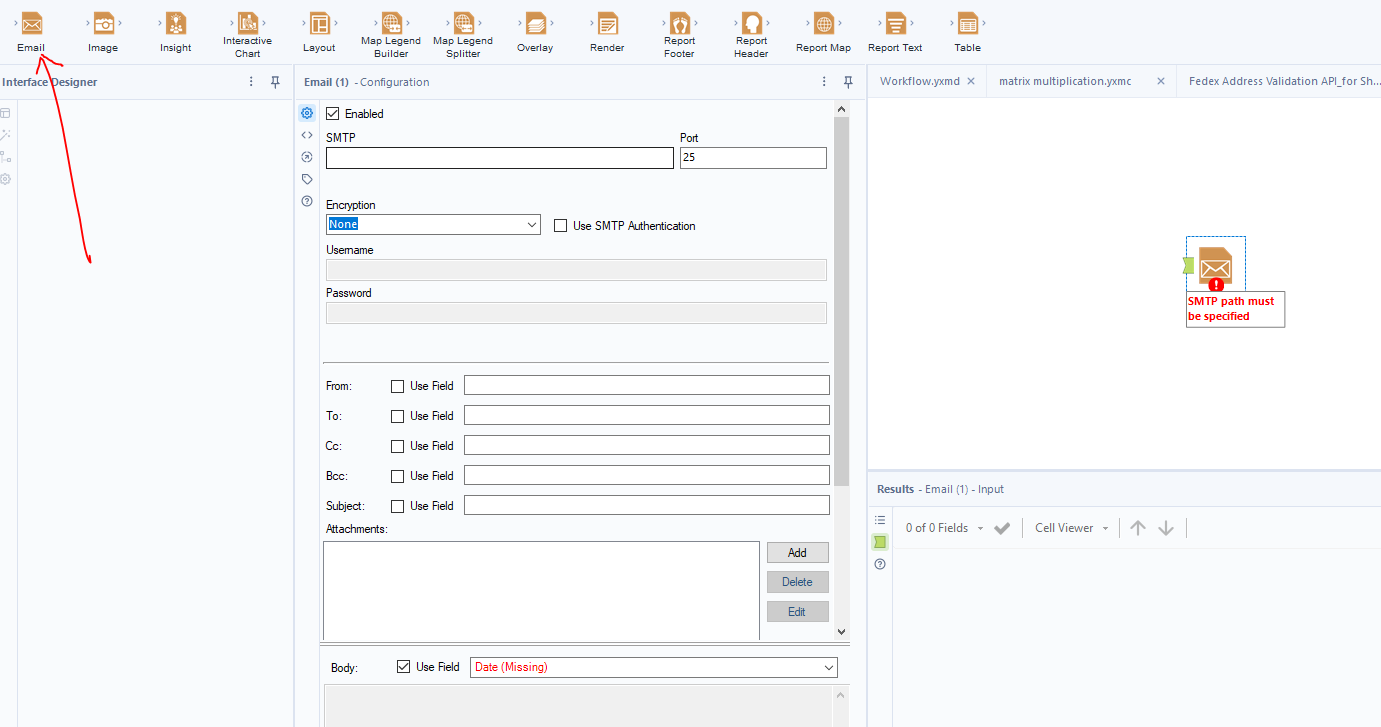1381x727 pixels.
Task: Enable Use SMTP Authentication
Action: [560, 225]
